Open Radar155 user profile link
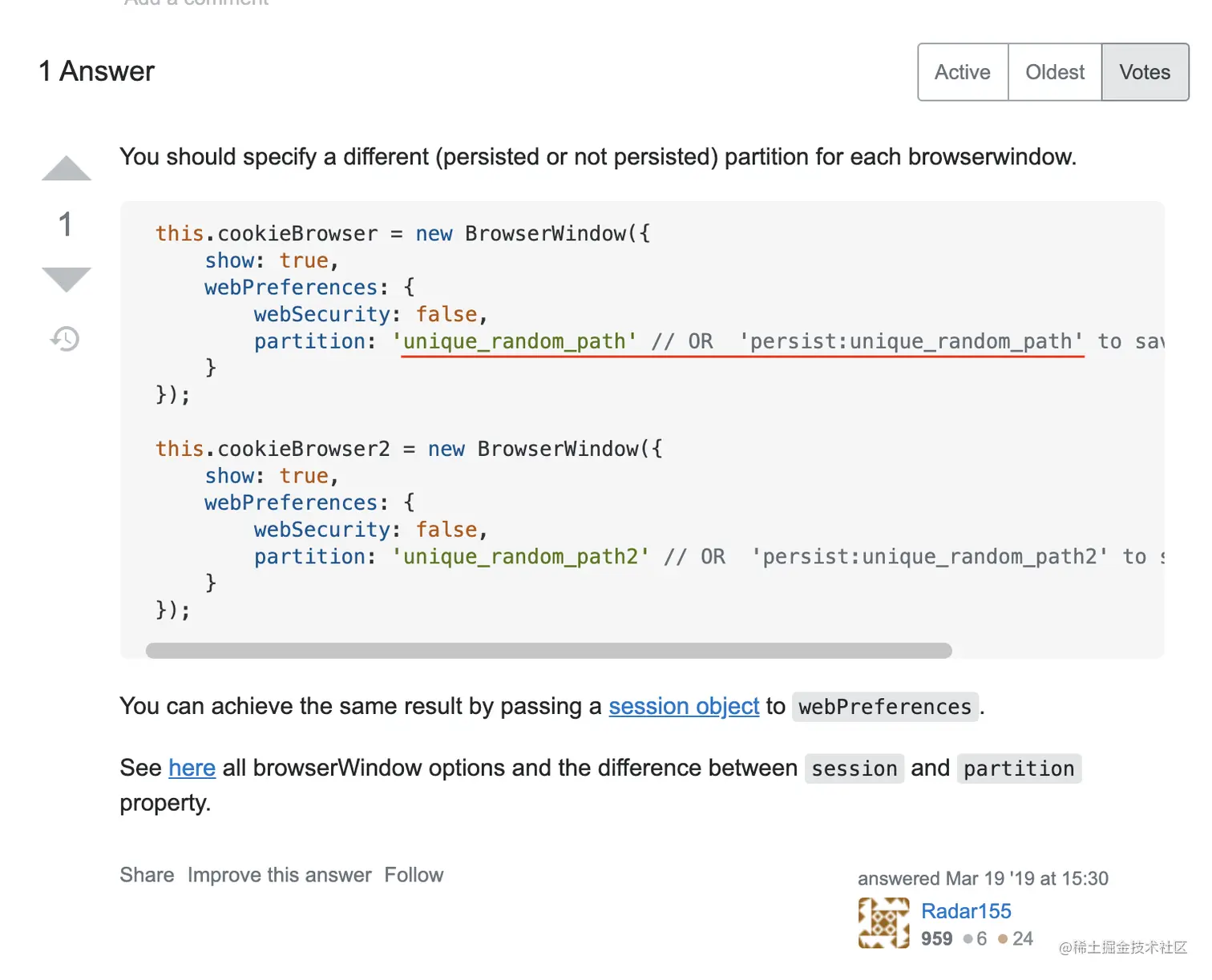The width and height of the screenshot is (1212, 980). coord(966,911)
